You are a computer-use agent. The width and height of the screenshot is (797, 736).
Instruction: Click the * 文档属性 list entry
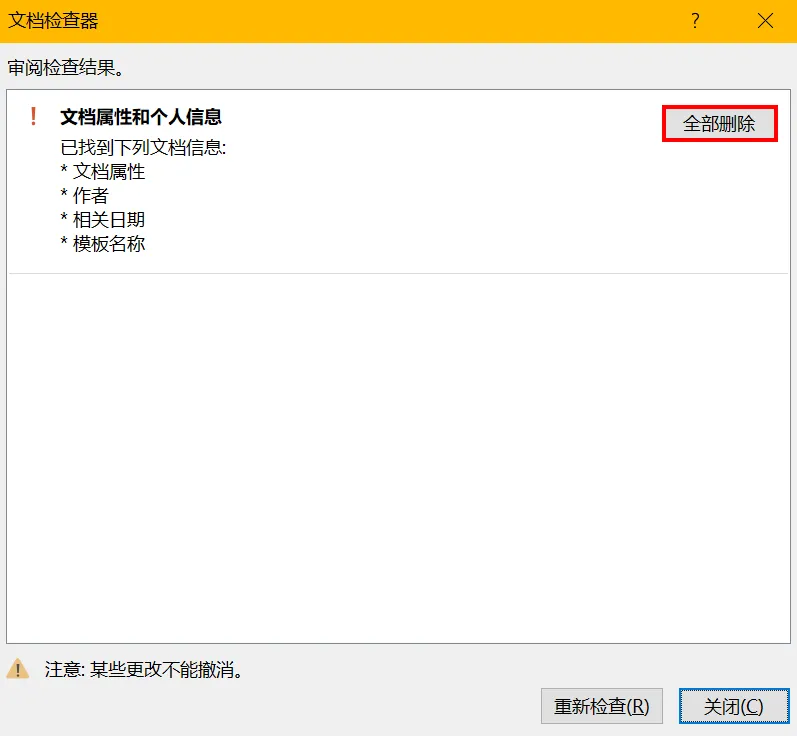[103, 171]
